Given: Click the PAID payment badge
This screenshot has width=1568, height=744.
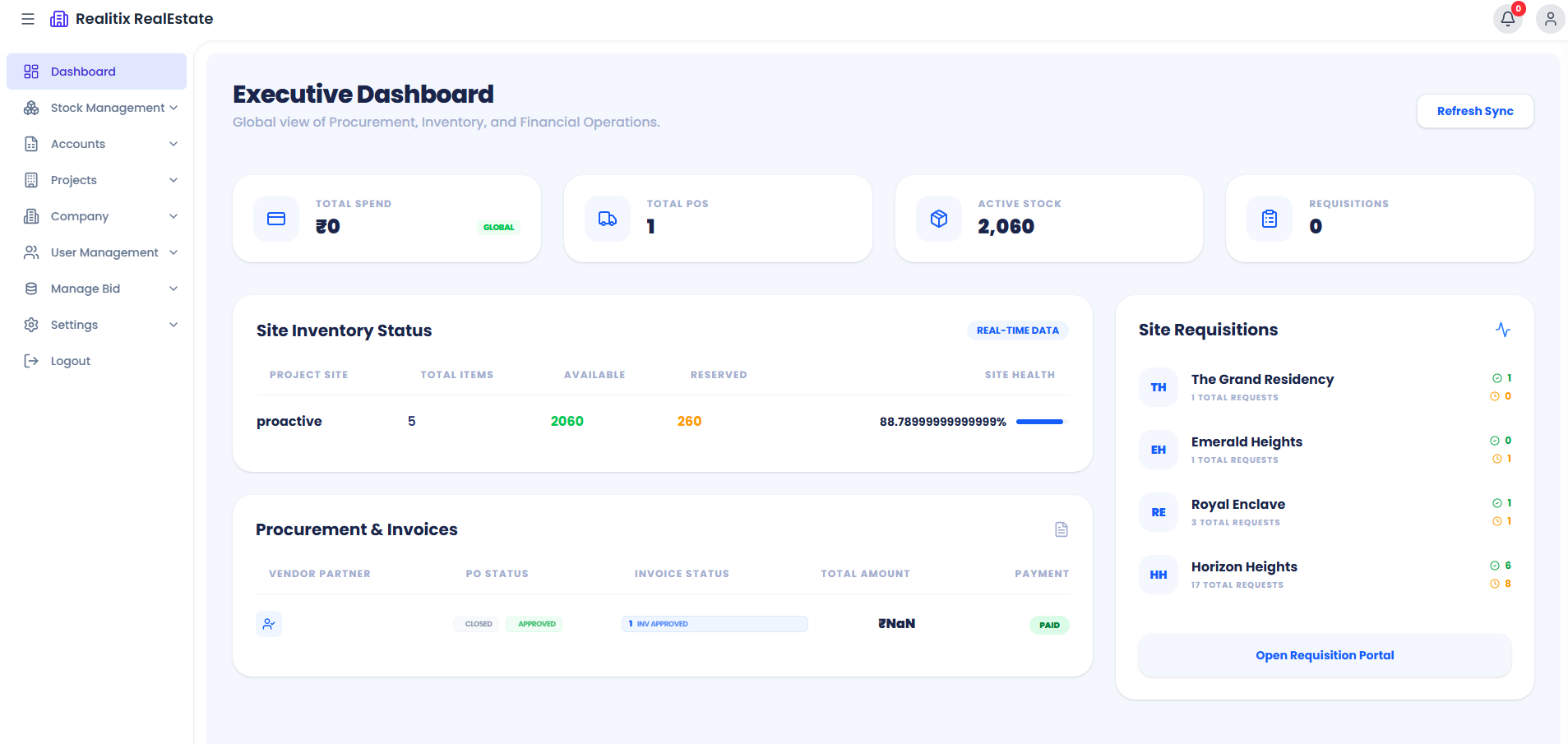Looking at the screenshot, I should [x=1049, y=625].
